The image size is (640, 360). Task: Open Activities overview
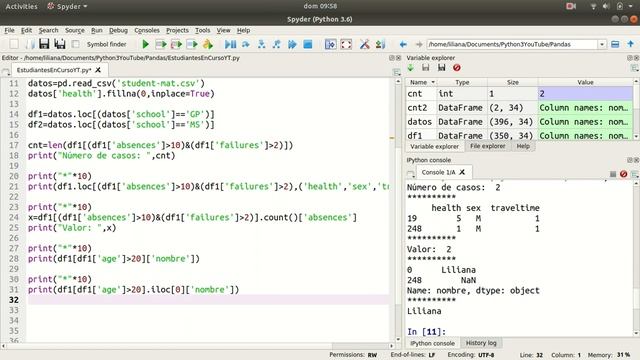coord(21,6)
